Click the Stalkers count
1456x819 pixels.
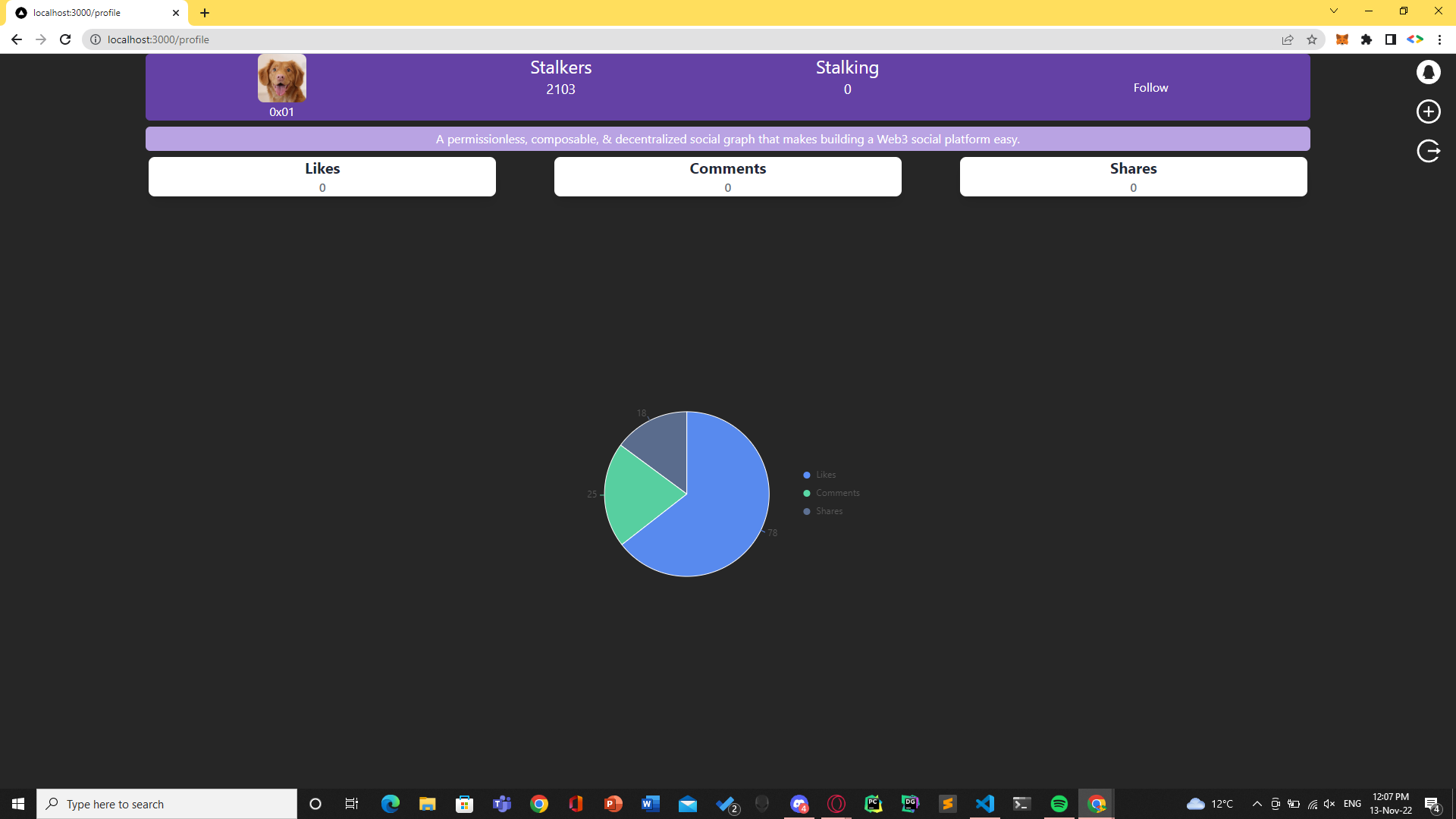(560, 89)
